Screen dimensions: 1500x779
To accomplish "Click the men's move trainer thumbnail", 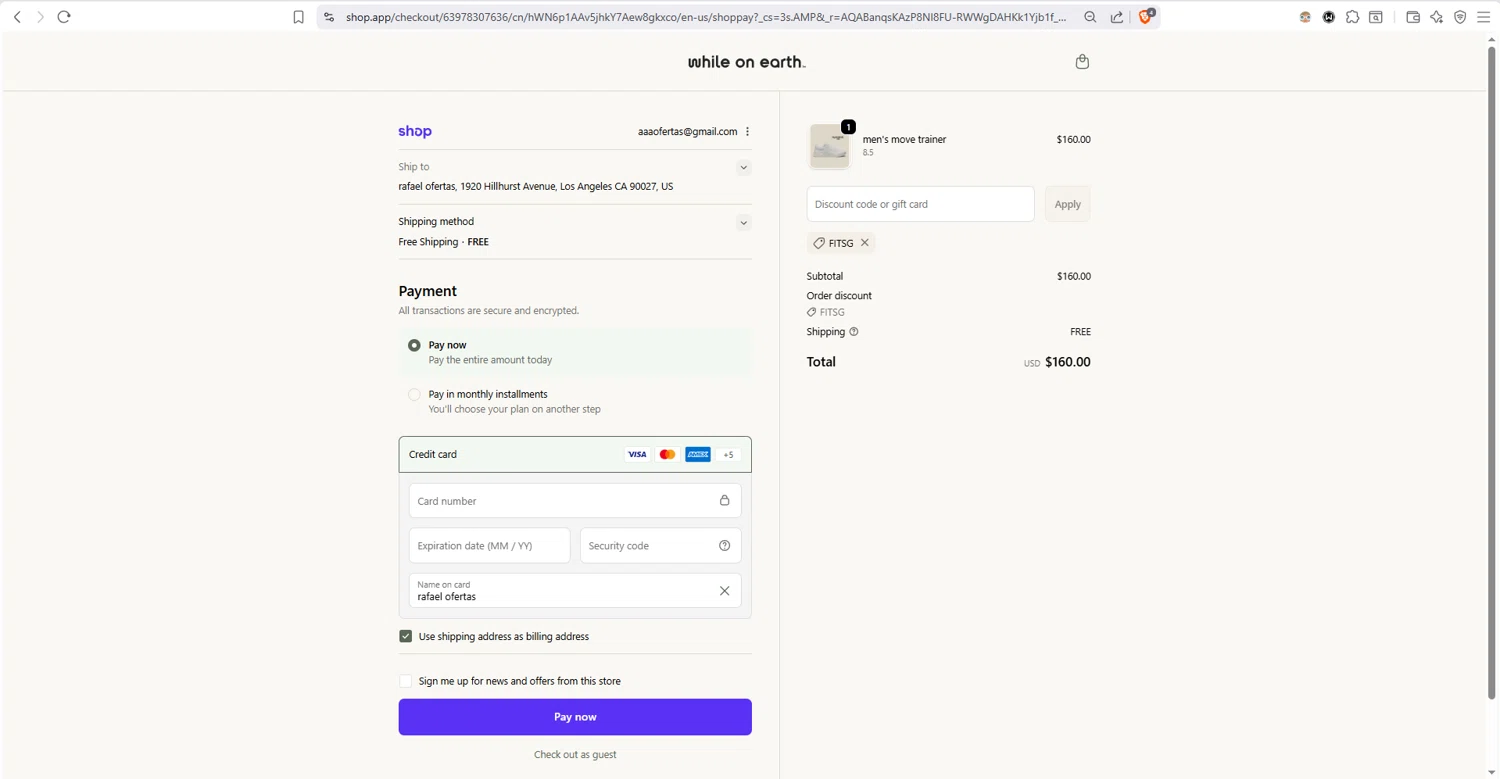I will click(830, 147).
